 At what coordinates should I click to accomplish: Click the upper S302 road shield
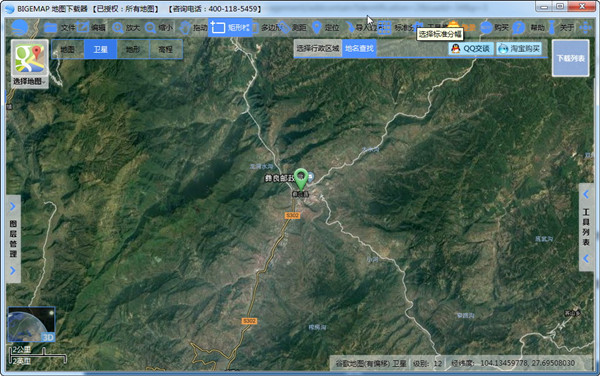292,216
